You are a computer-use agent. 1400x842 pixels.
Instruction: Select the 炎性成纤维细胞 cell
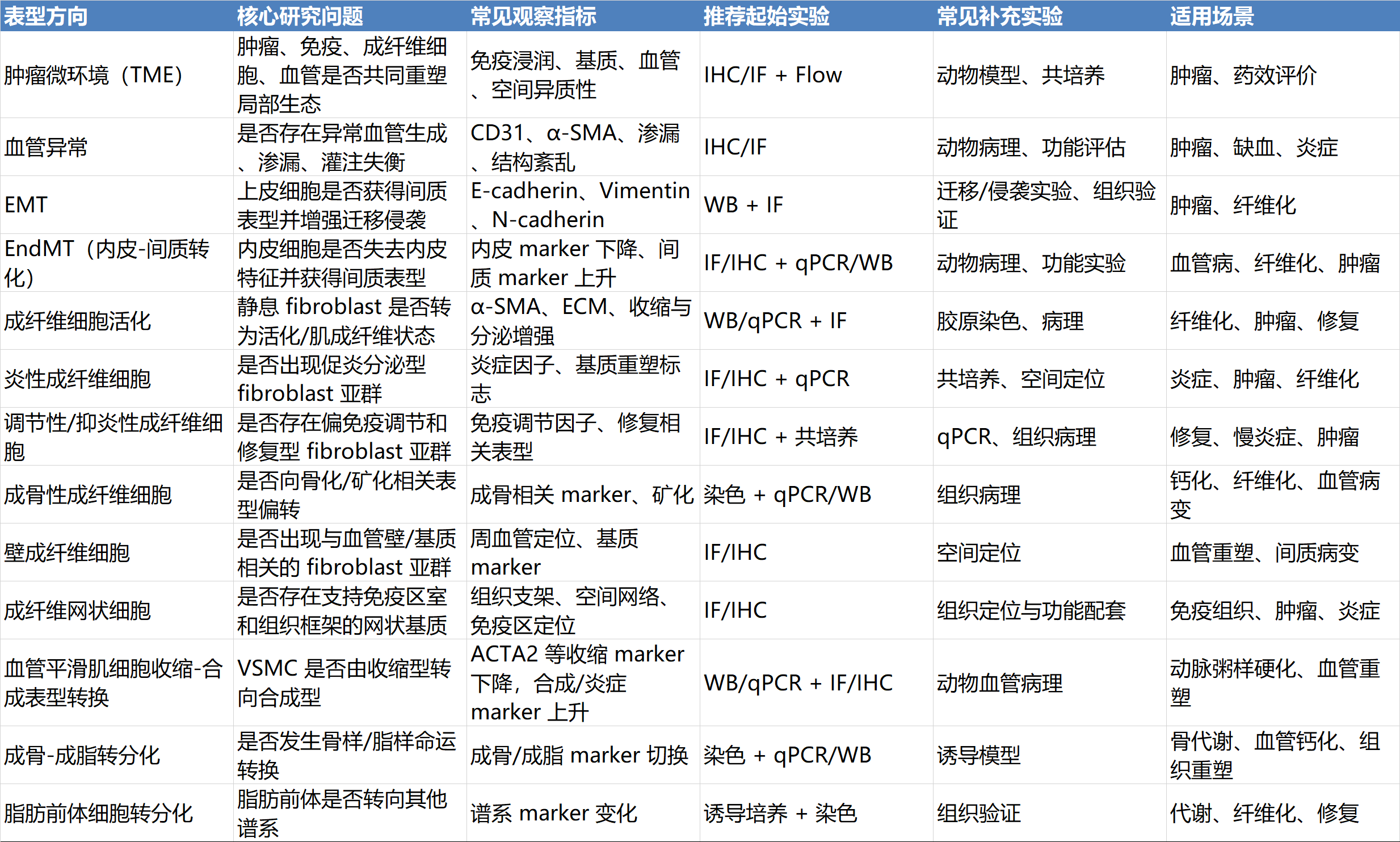(77, 379)
